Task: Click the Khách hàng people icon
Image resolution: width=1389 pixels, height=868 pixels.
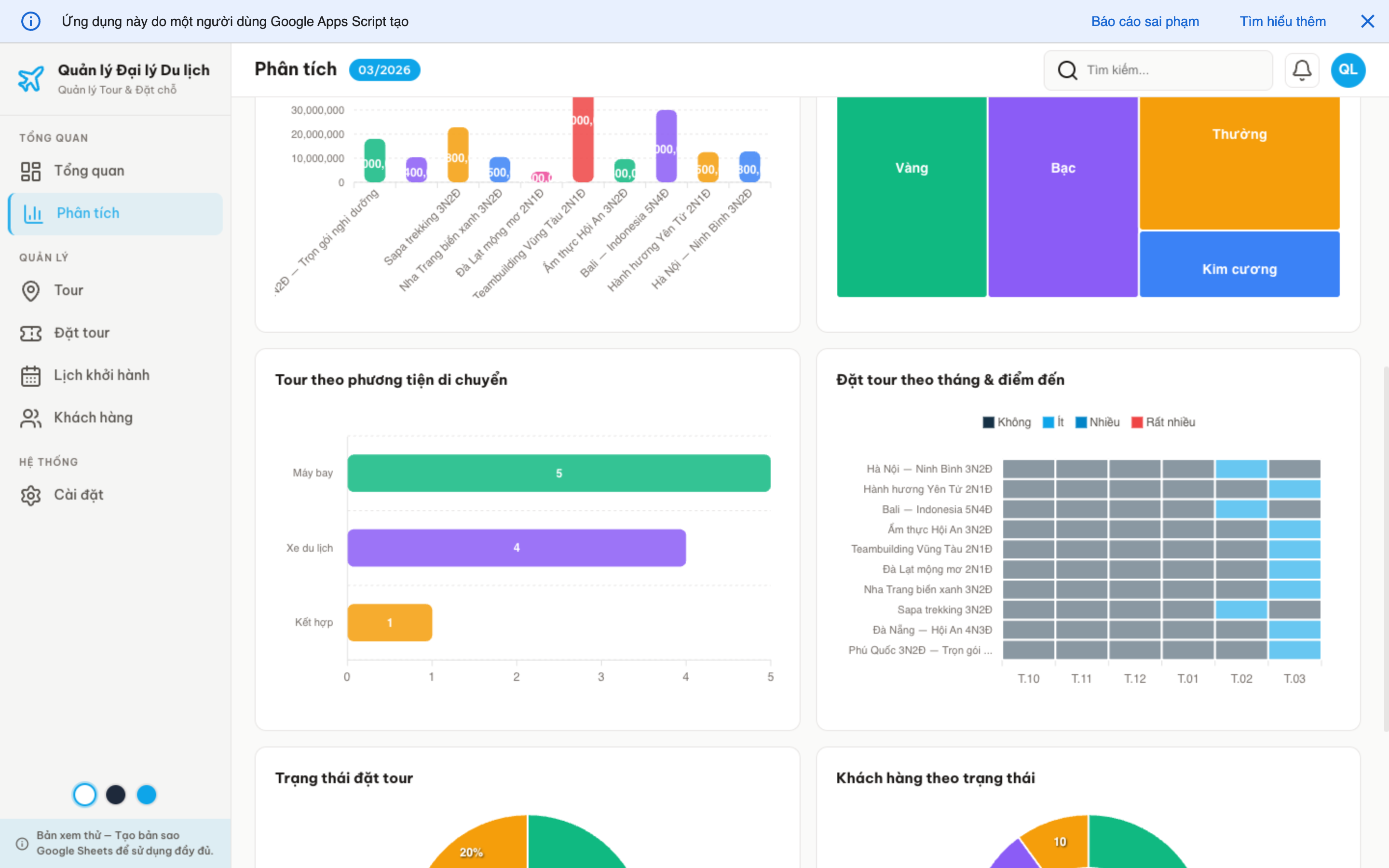Action: tap(30, 418)
